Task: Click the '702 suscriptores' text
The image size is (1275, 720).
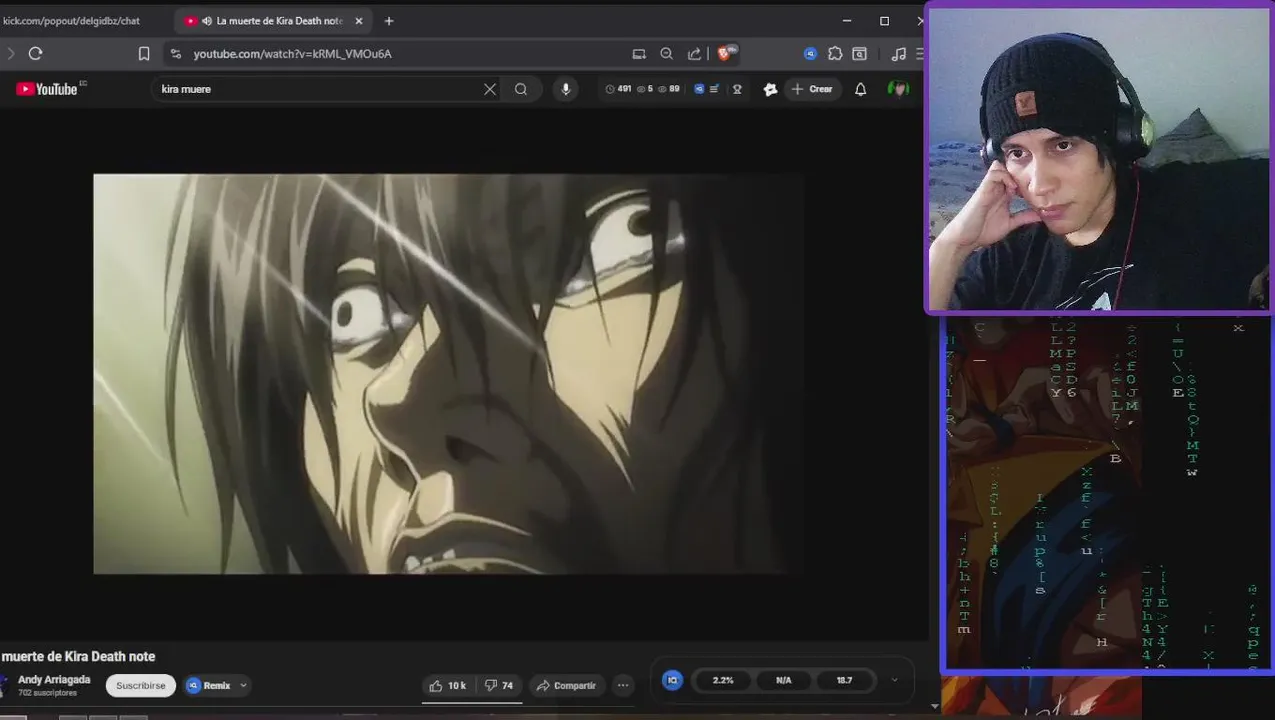Action: point(47,692)
